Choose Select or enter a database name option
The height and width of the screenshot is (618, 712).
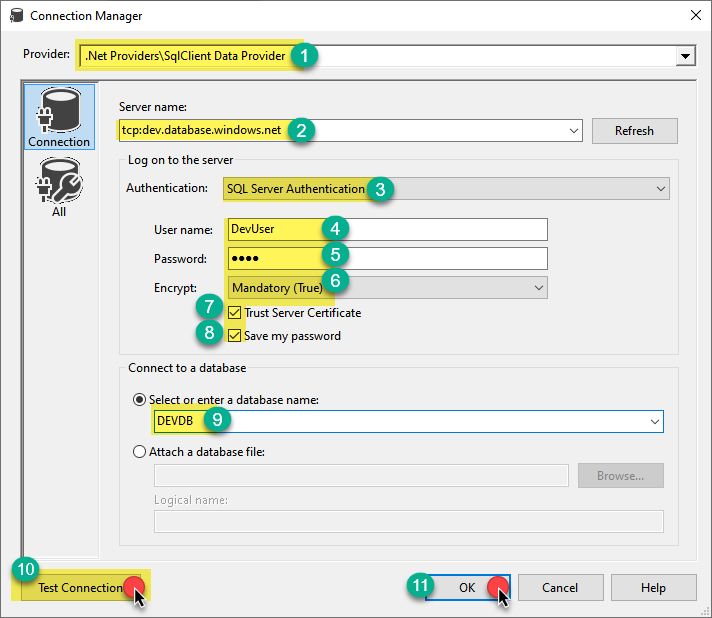(x=139, y=400)
